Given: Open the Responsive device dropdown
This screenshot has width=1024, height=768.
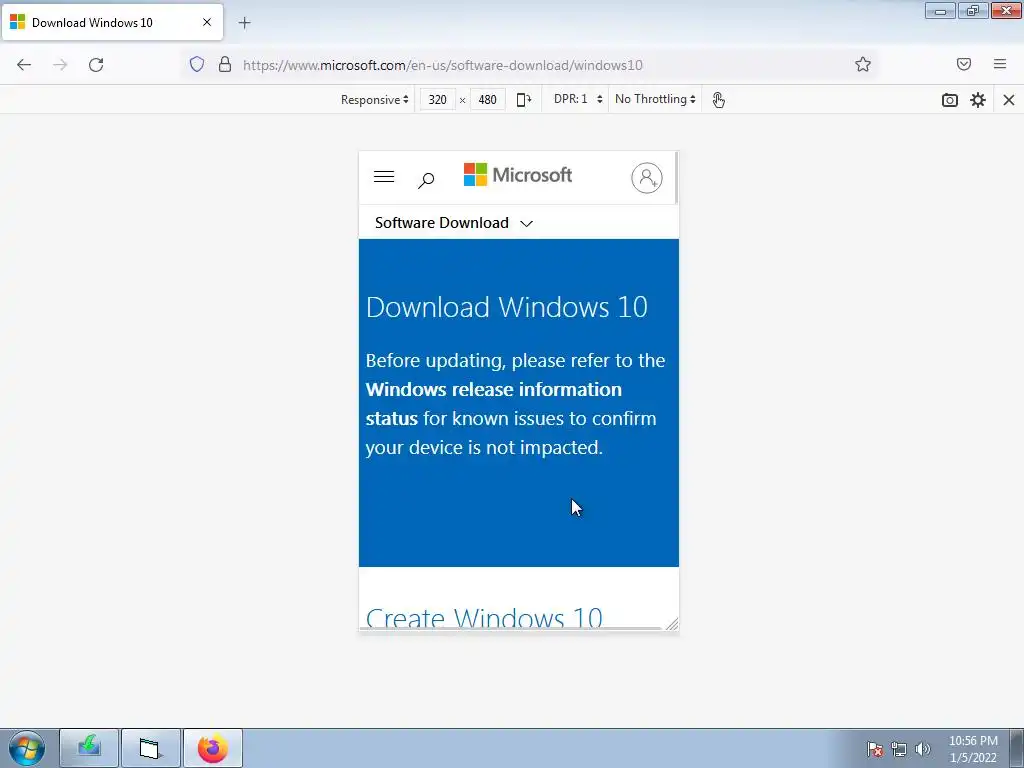Looking at the screenshot, I should [x=374, y=99].
